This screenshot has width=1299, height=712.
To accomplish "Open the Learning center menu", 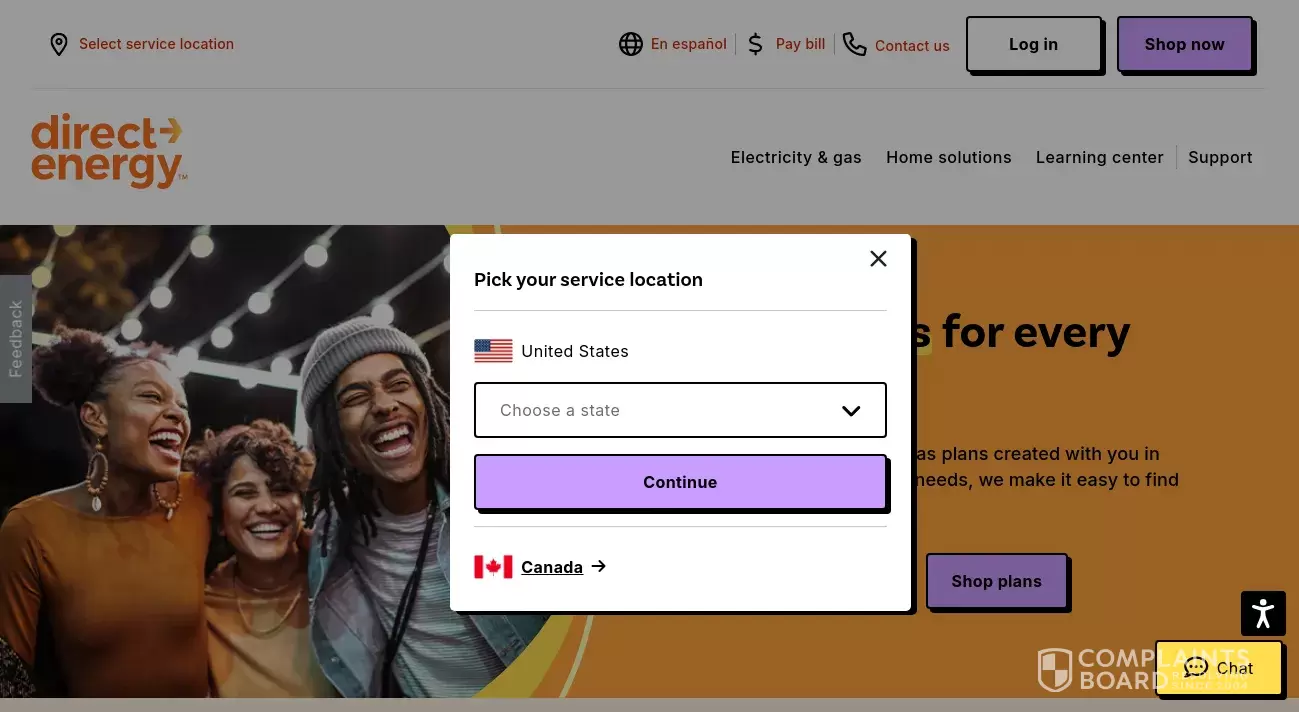I will click(x=1099, y=157).
